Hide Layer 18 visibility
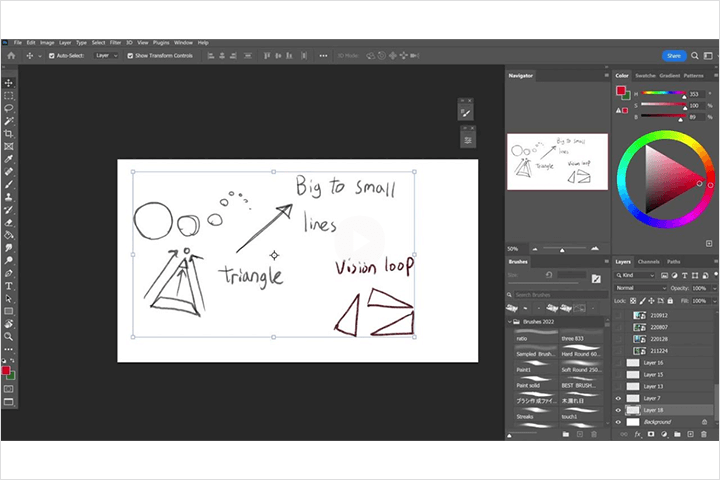 coord(618,410)
